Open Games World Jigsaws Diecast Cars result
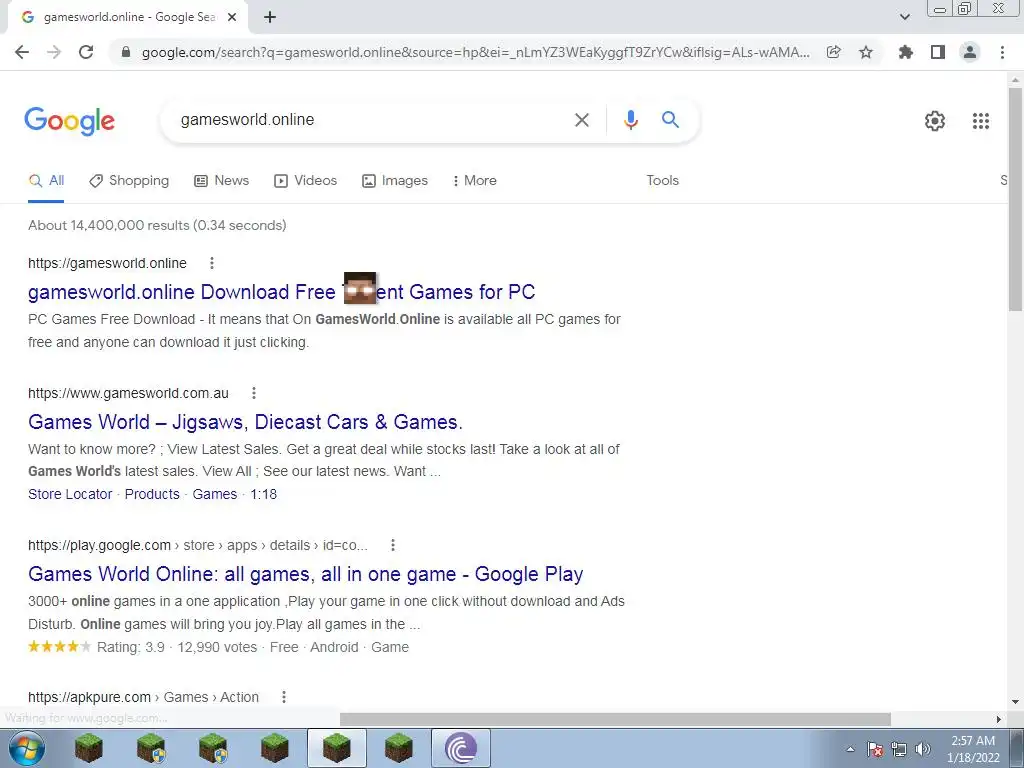Image resolution: width=1024 pixels, height=768 pixels. coord(246,422)
